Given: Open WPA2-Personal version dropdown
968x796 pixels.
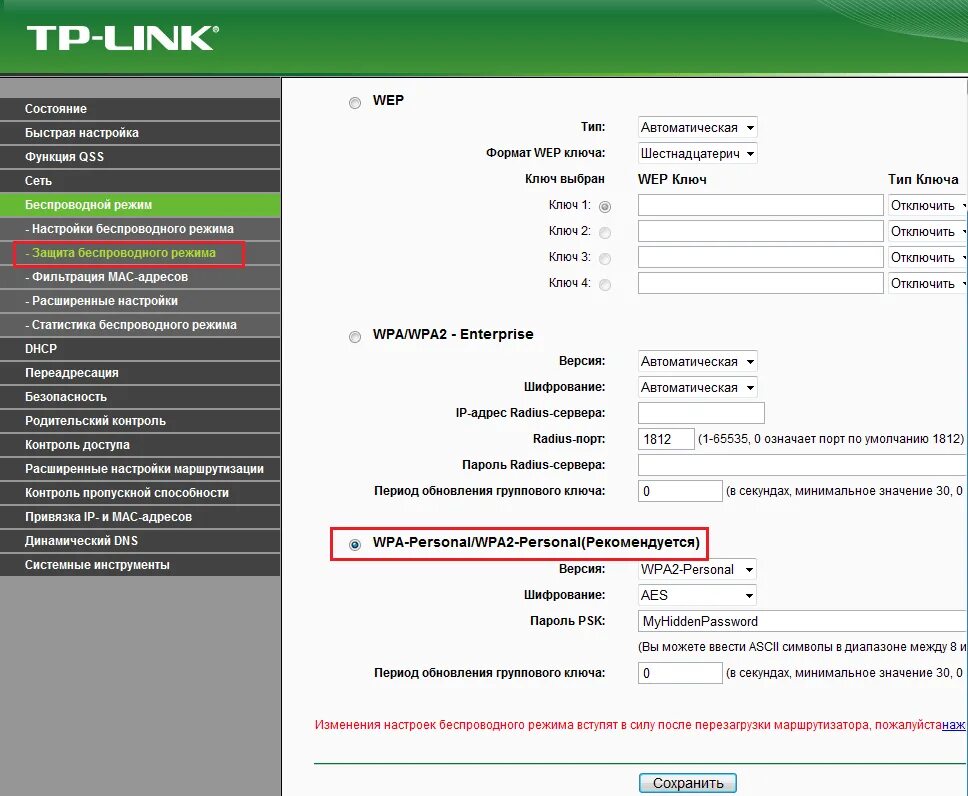Looking at the screenshot, I should 697,569.
